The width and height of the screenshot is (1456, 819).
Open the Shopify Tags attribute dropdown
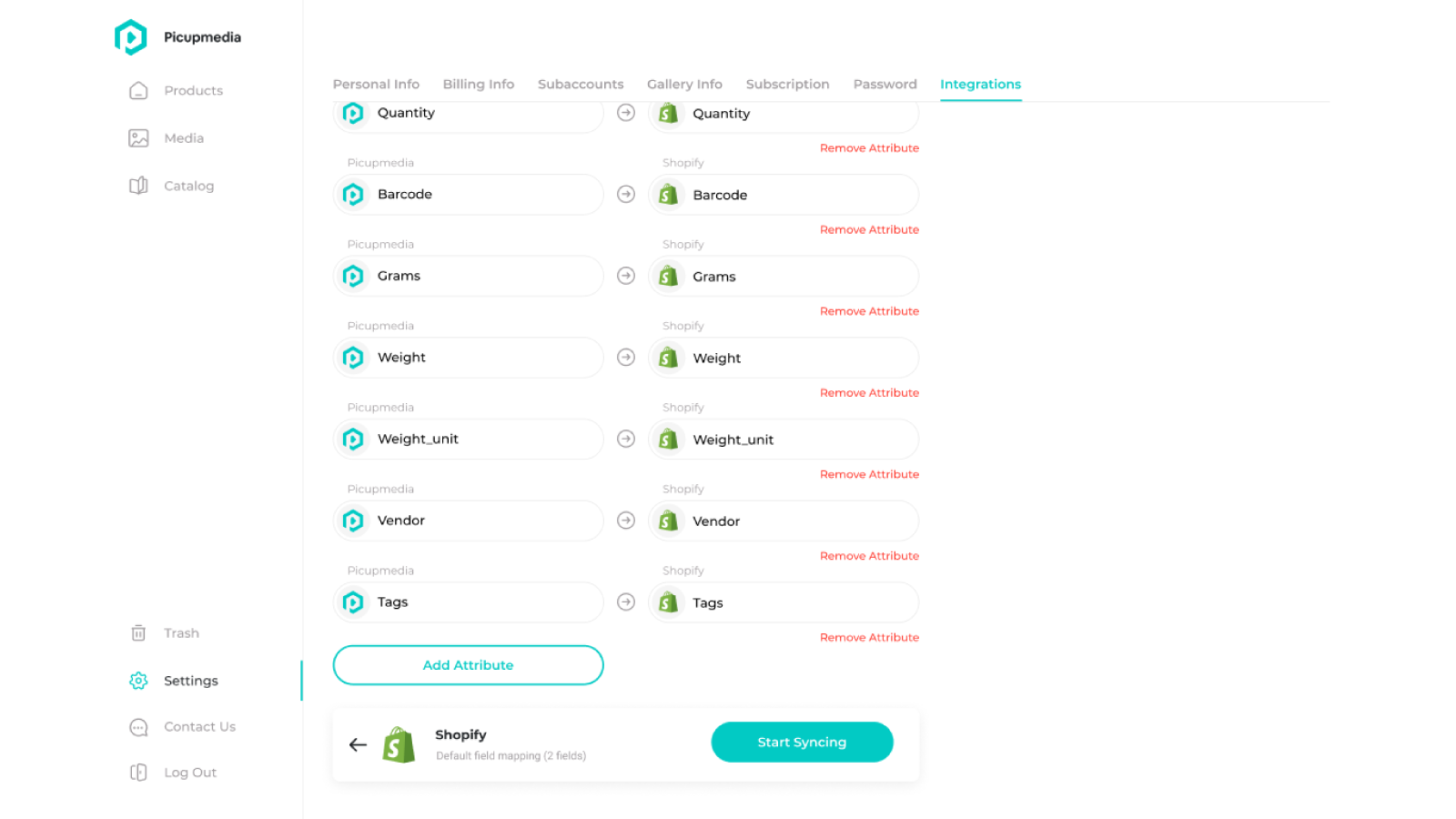[x=784, y=602]
